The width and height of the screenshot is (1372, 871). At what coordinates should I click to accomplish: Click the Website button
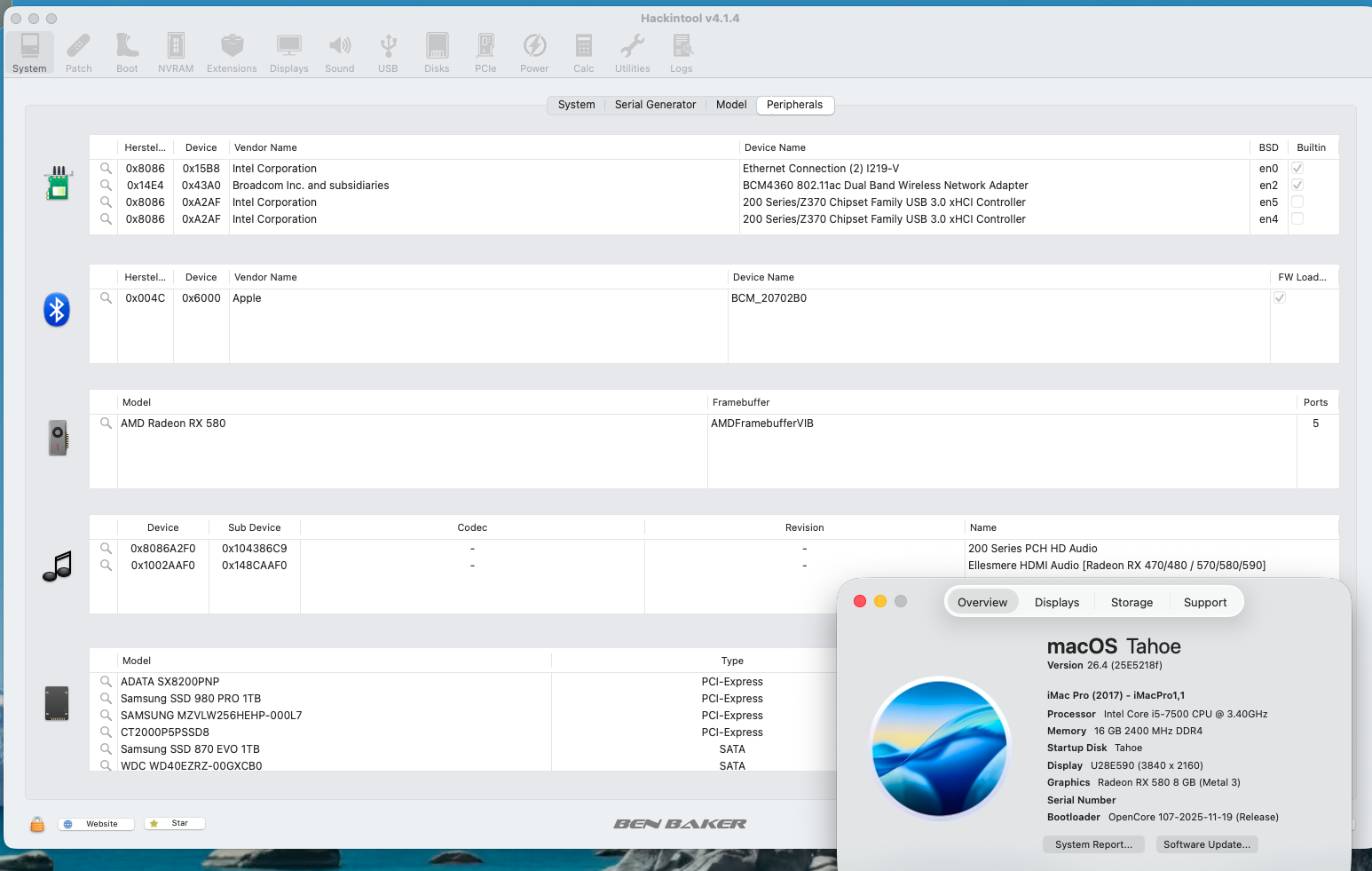click(x=96, y=824)
